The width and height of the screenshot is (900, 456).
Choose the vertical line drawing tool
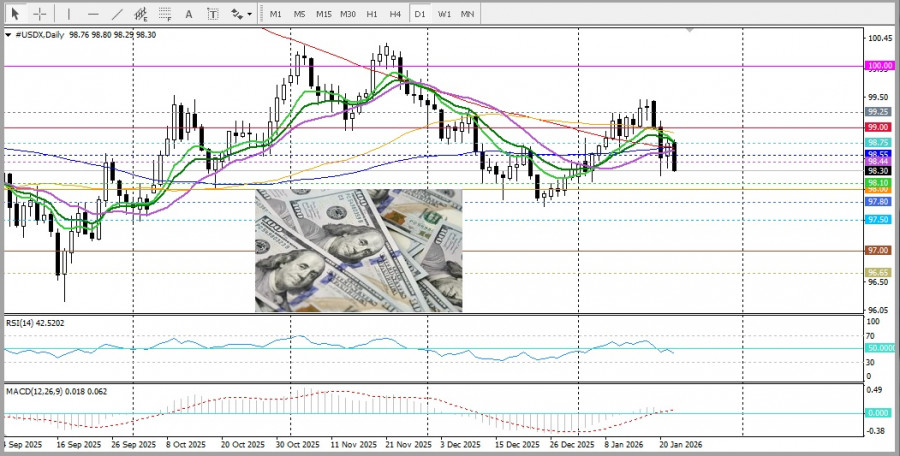(69, 14)
